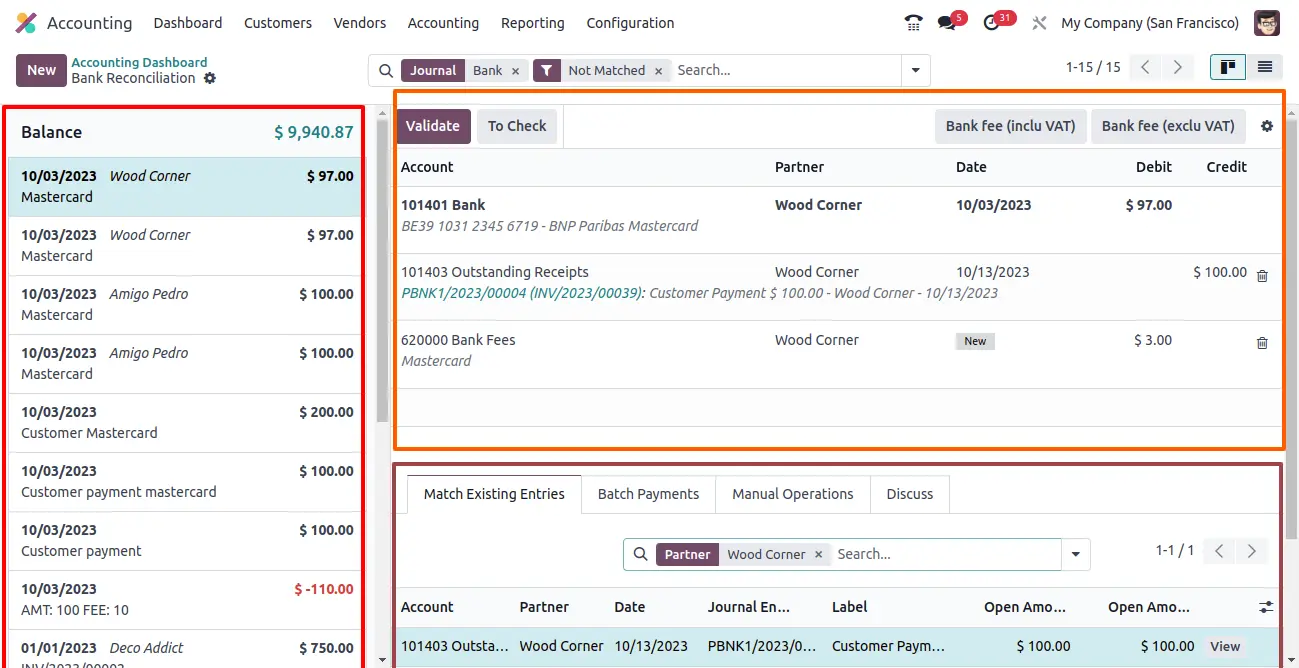This screenshot has height=668, width=1299.
Task: Delete the Outstanding Receipts line
Action: (1262, 276)
